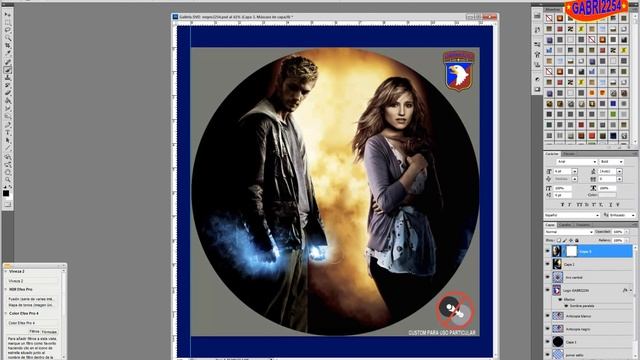The image size is (640, 360).
Task: Select the Crop tool
Action: pos(7,46)
